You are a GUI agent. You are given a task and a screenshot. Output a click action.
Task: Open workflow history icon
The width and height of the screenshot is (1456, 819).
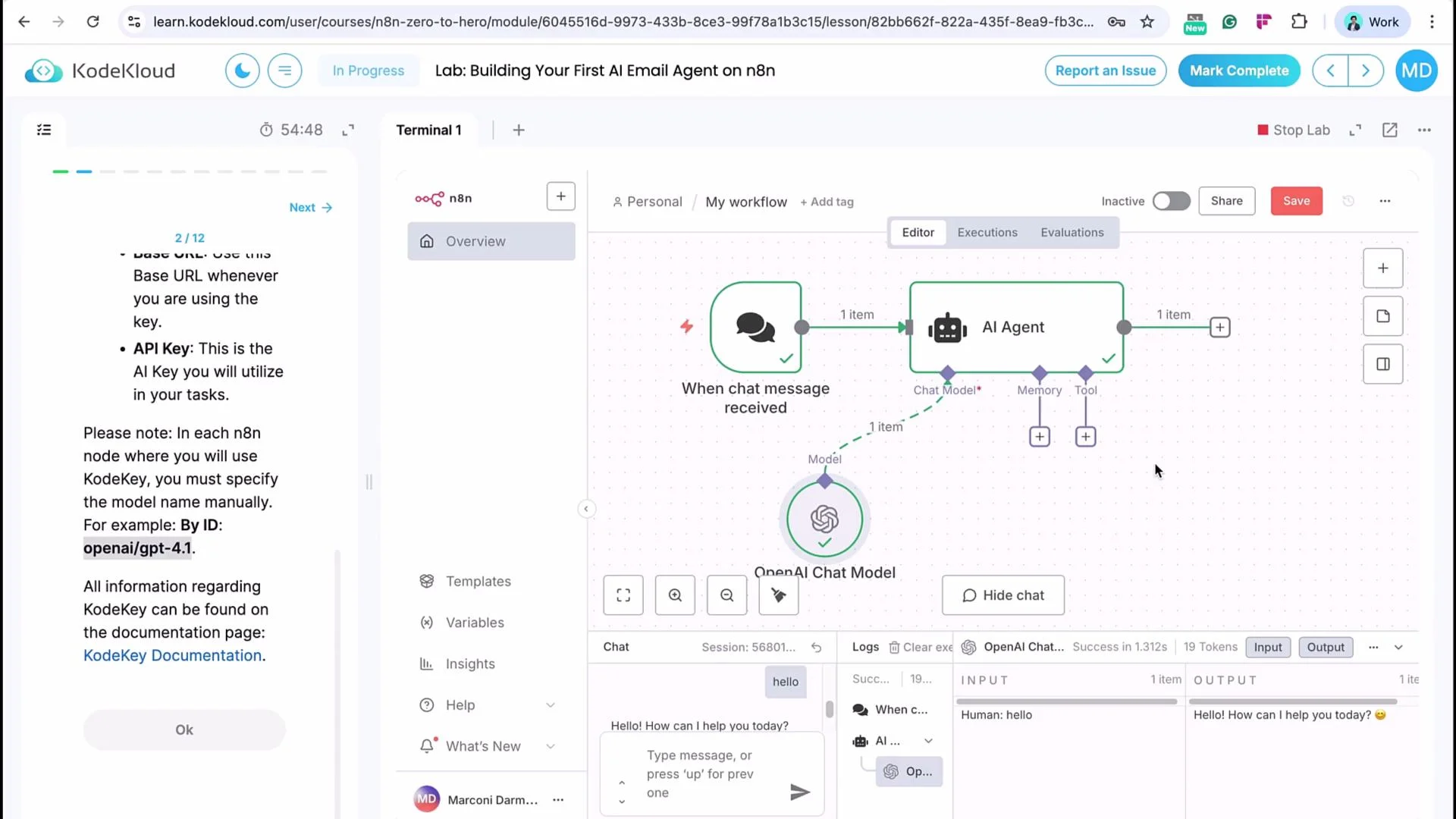(x=1348, y=201)
